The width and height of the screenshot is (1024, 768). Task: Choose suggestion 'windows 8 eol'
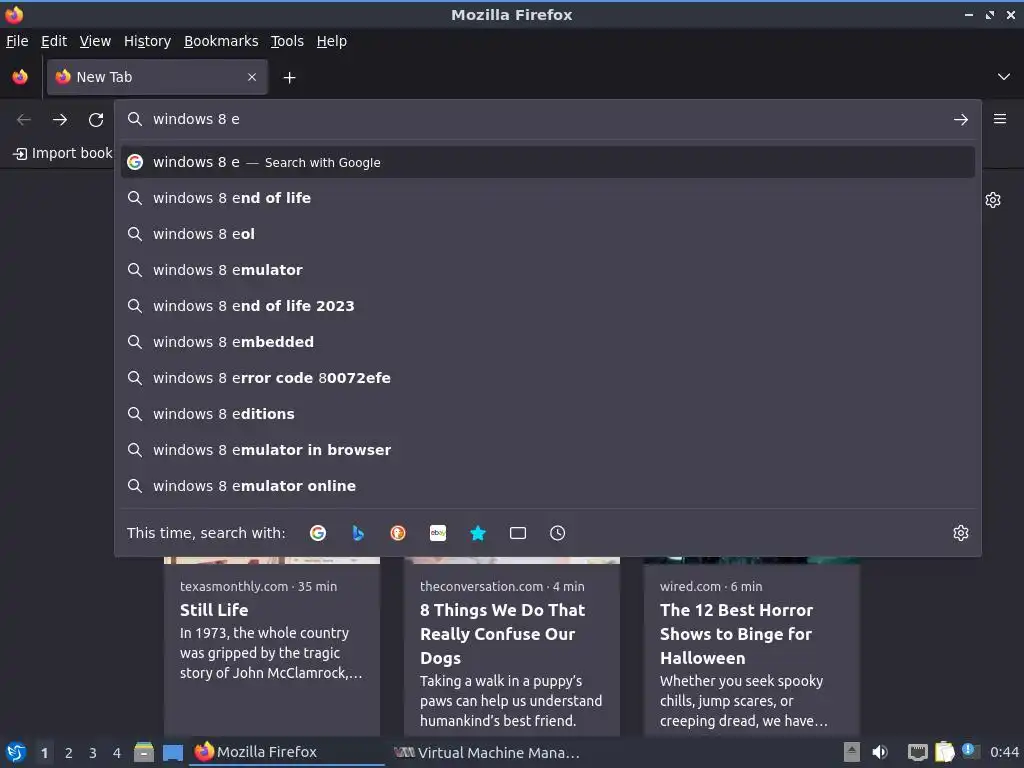(547, 234)
